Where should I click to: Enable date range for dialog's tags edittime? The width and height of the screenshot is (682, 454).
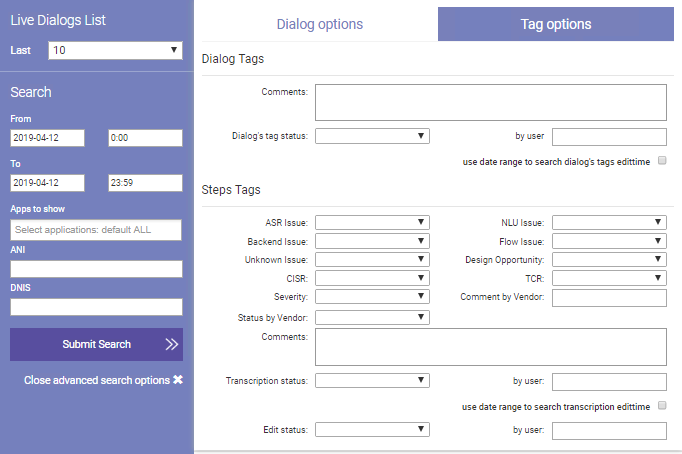tap(661, 160)
